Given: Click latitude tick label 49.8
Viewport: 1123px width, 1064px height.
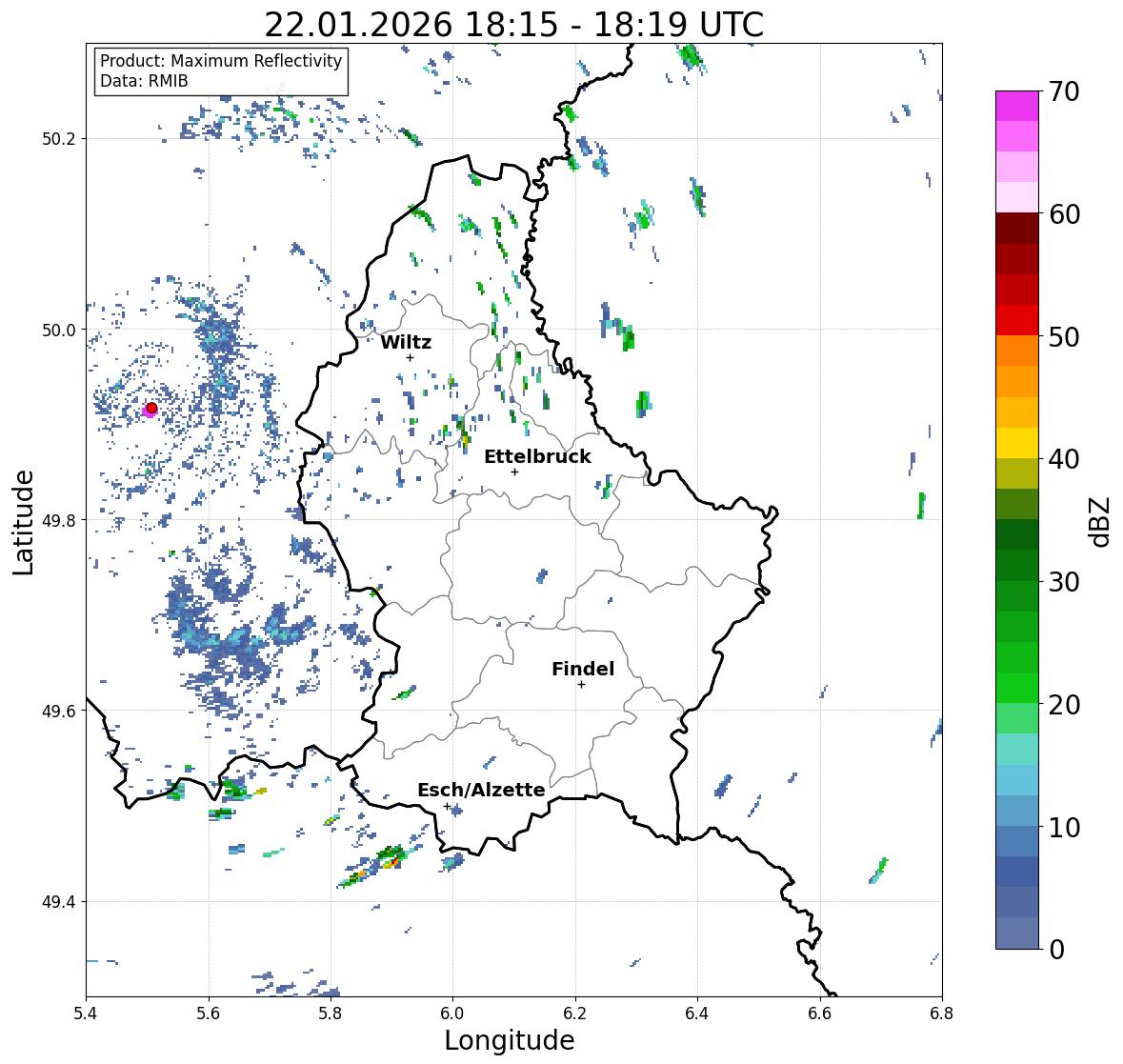Looking at the screenshot, I should (x=59, y=520).
